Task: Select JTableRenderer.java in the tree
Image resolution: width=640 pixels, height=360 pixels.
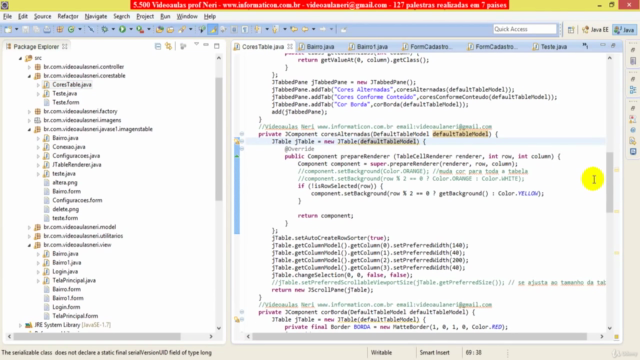Action: [77, 165]
